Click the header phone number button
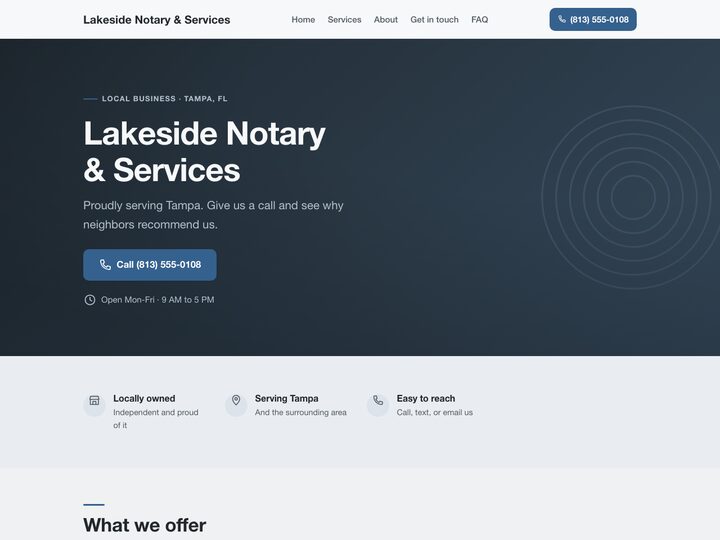Image resolution: width=720 pixels, height=540 pixels. click(x=593, y=19)
